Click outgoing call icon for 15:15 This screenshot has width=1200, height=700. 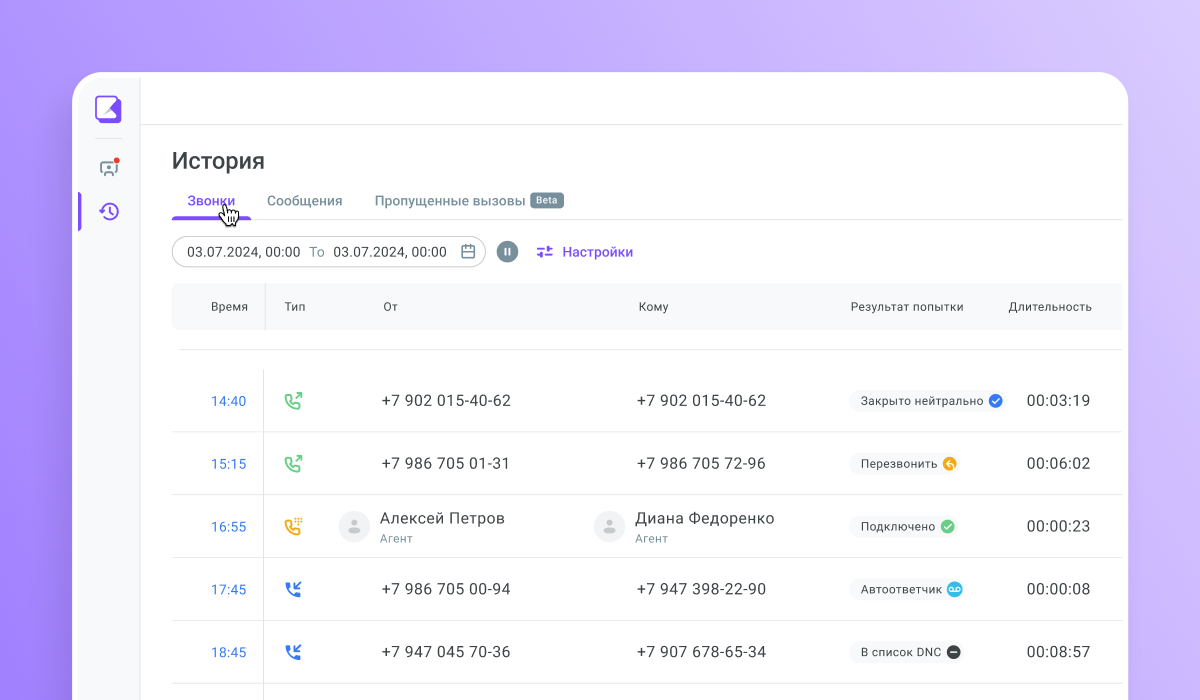(x=293, y=464)
